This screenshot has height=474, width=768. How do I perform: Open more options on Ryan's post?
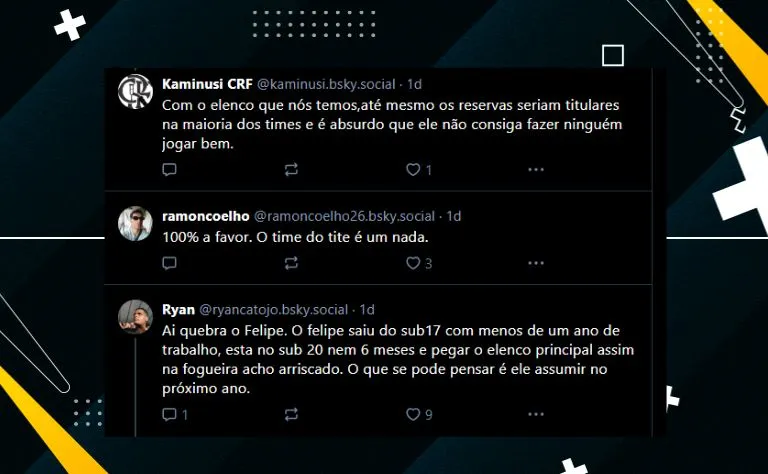536,414
